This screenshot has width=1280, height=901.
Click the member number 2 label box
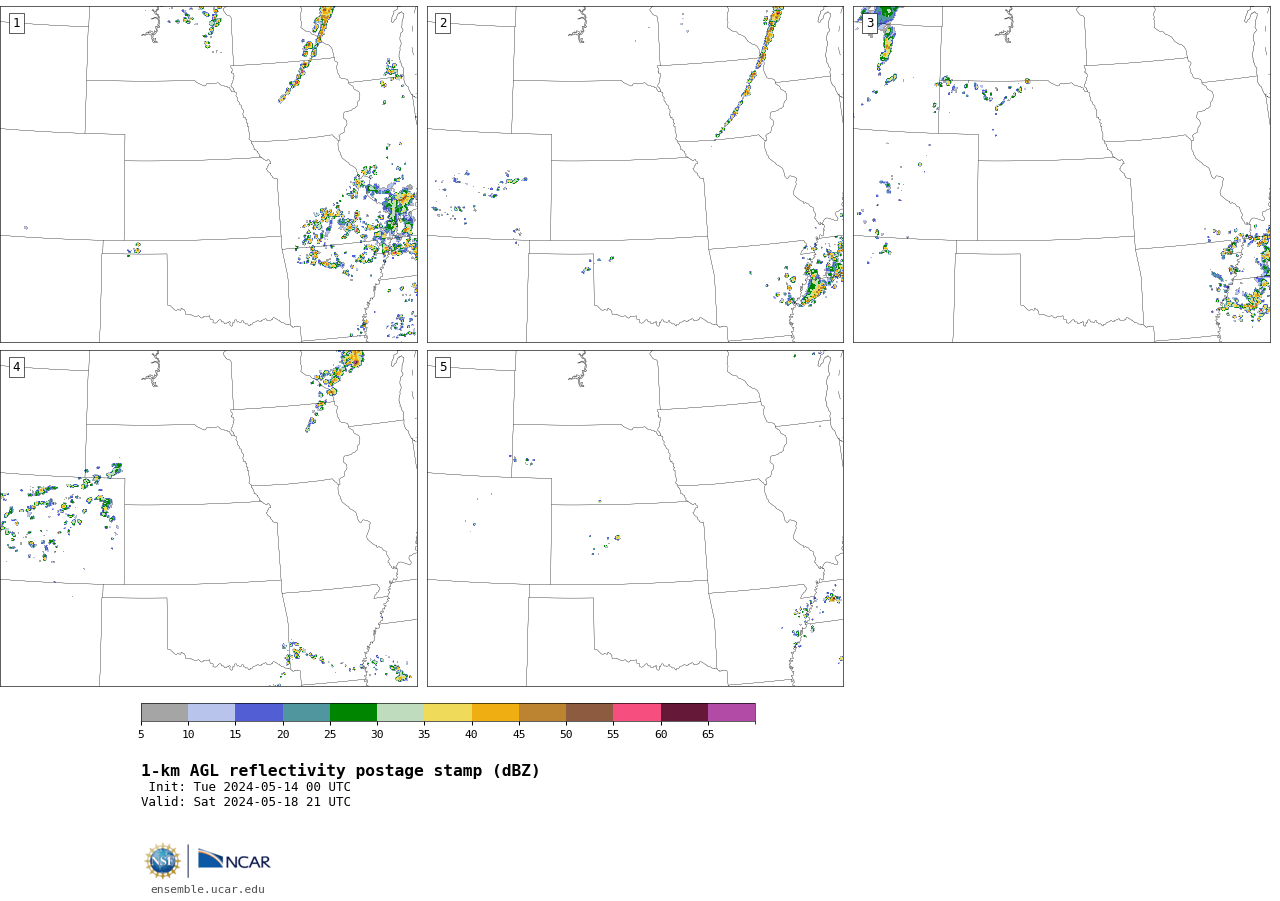pos(443,23)
